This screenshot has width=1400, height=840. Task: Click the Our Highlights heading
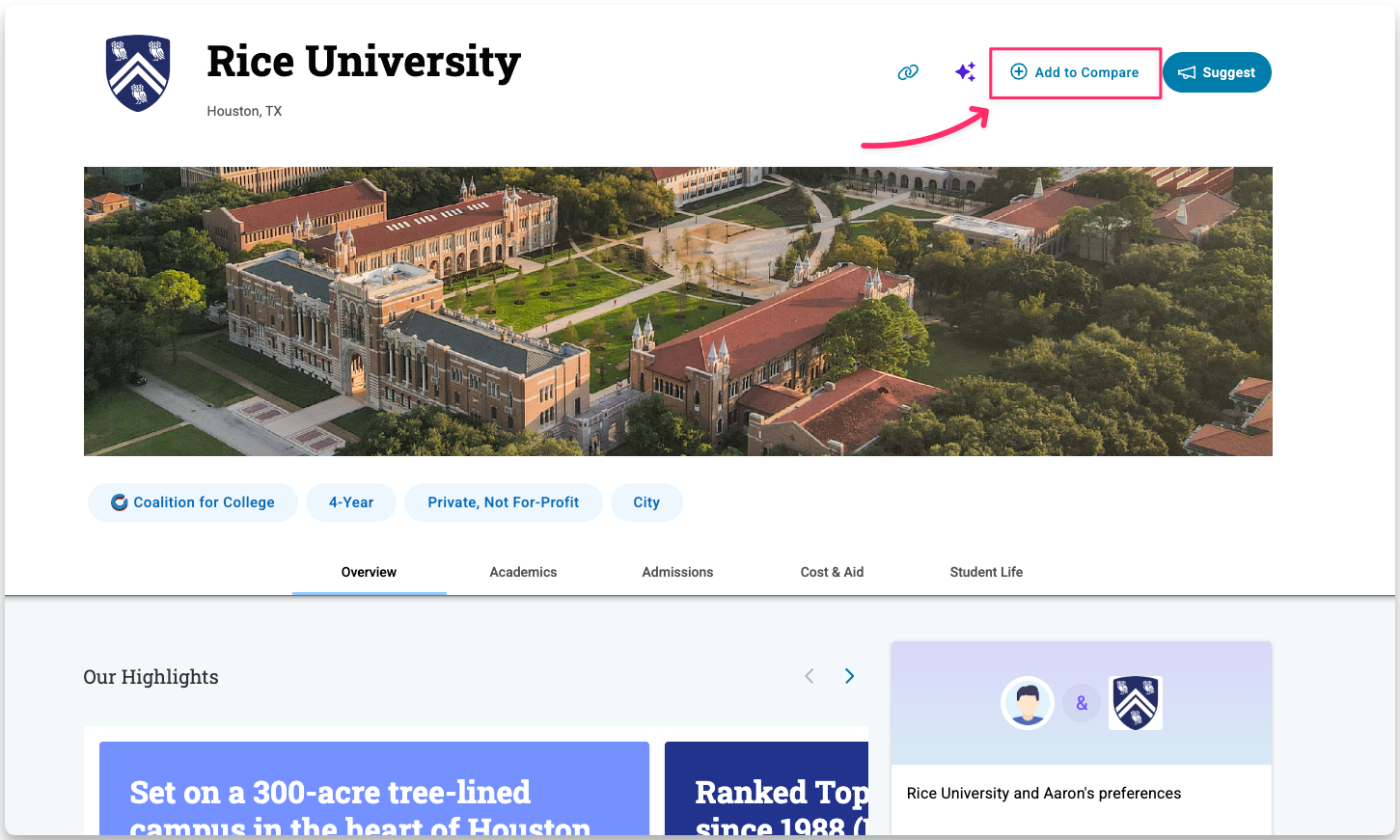coord(151,677)
